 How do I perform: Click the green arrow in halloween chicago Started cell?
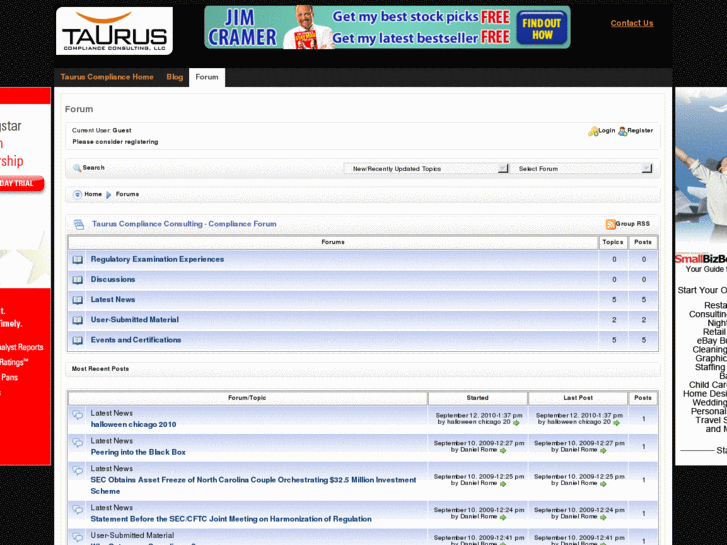pyautogui.click(x=516, y=423)
